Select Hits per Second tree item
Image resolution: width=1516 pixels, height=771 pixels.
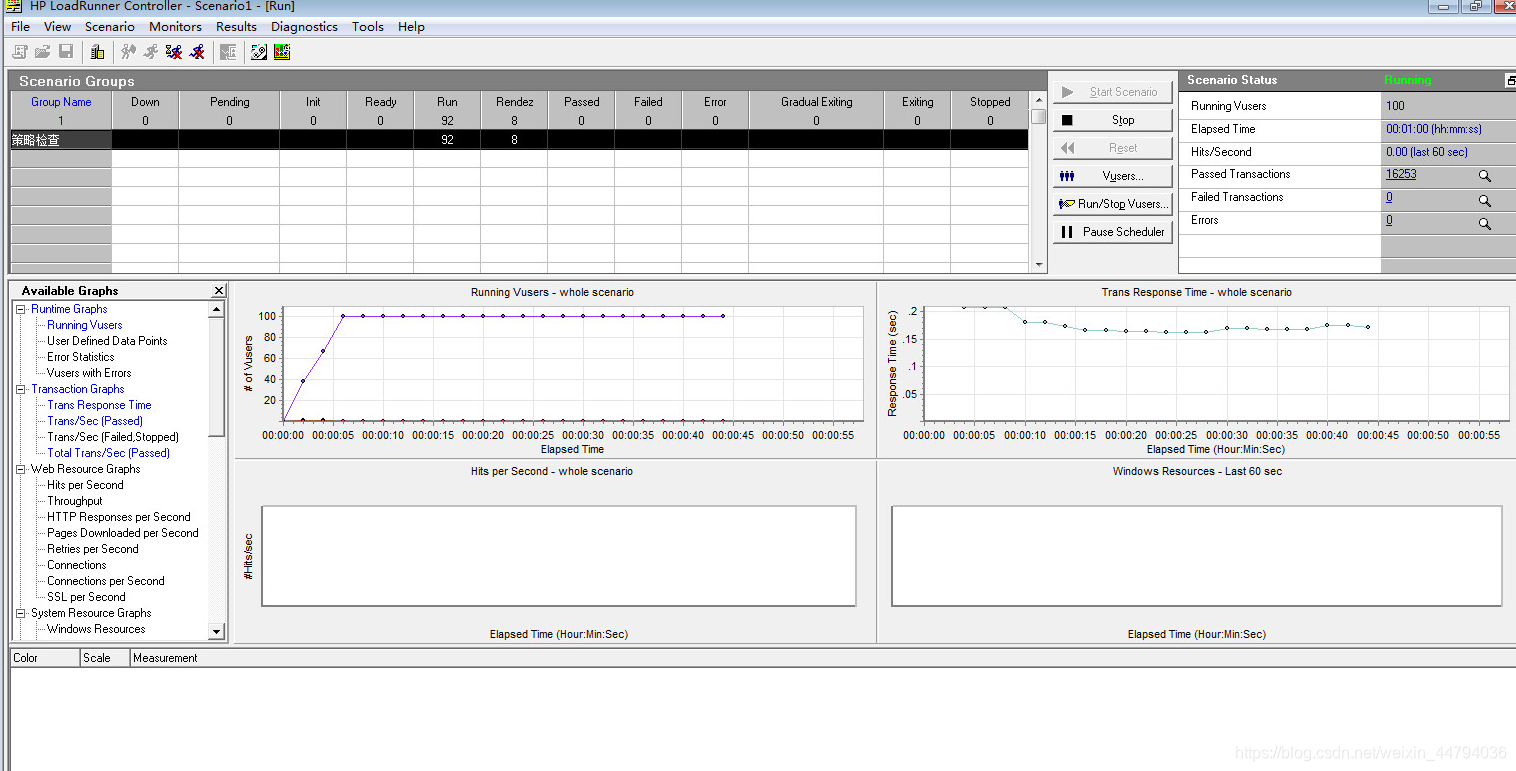pyautogui.click(x=85, y=485)
